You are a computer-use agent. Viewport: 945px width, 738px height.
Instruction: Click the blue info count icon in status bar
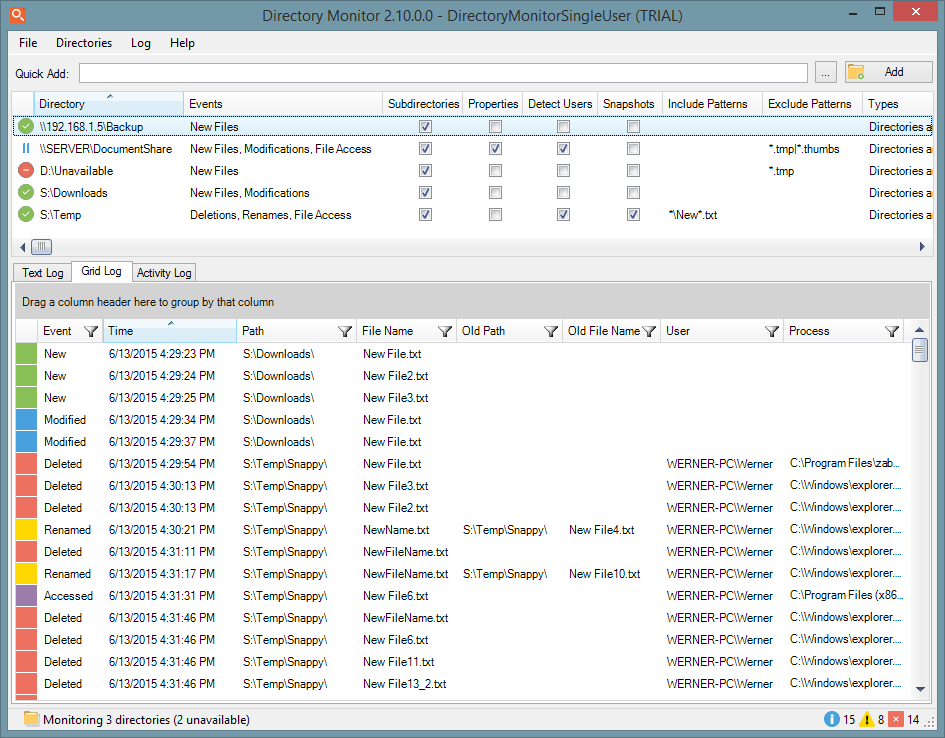coord(832,719)
